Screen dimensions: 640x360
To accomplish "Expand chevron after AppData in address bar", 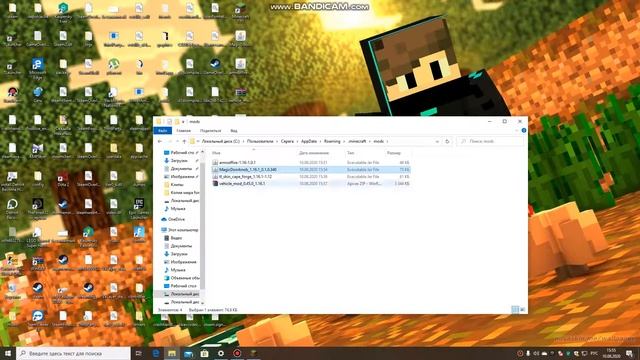I will [x=320, y=141].
